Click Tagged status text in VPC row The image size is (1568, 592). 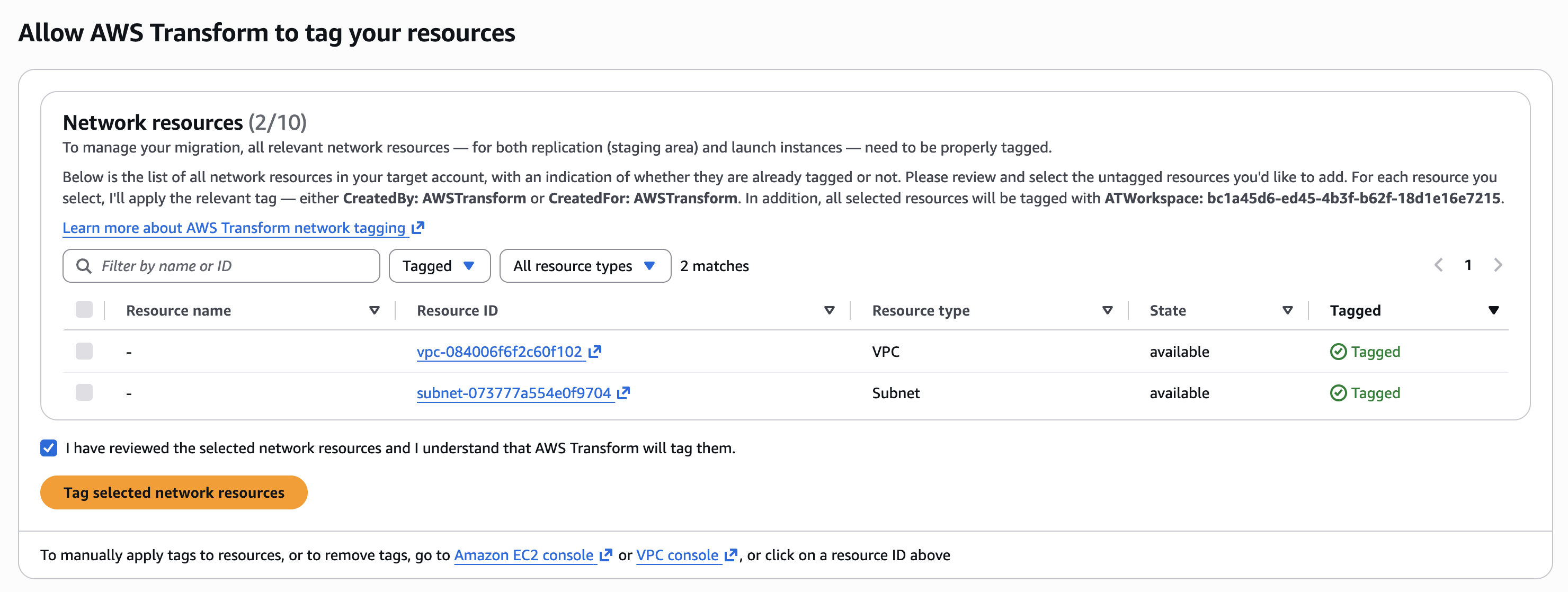coord(1376,352)
